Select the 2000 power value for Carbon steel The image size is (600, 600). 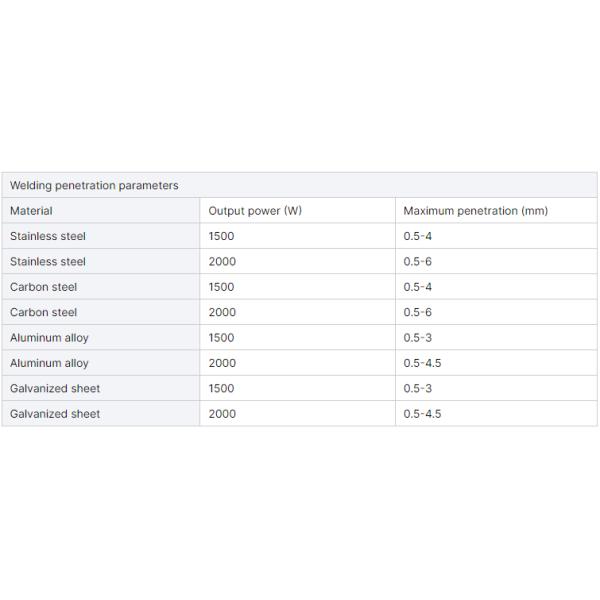222,312
